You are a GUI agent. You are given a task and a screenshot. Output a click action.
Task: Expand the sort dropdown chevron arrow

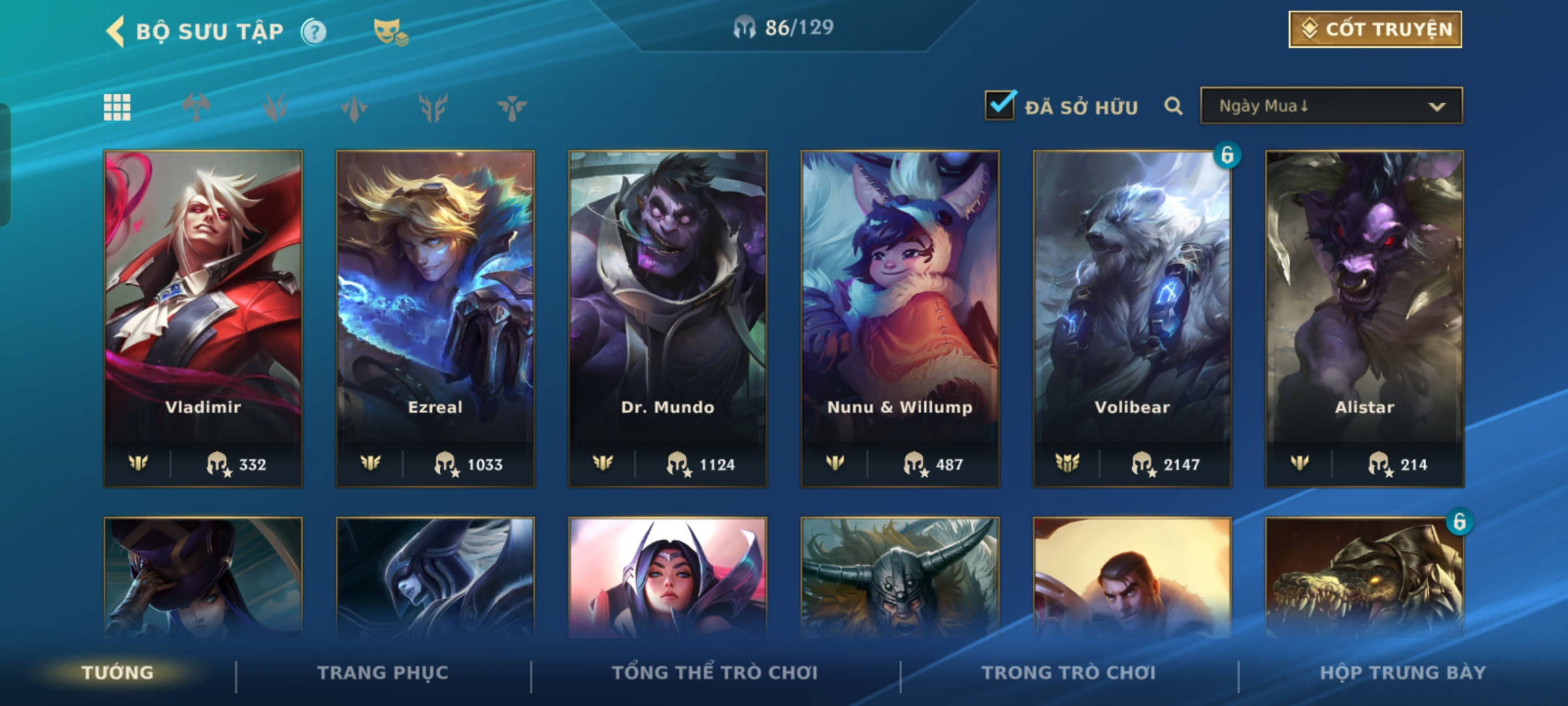[x=1437, y=107]
